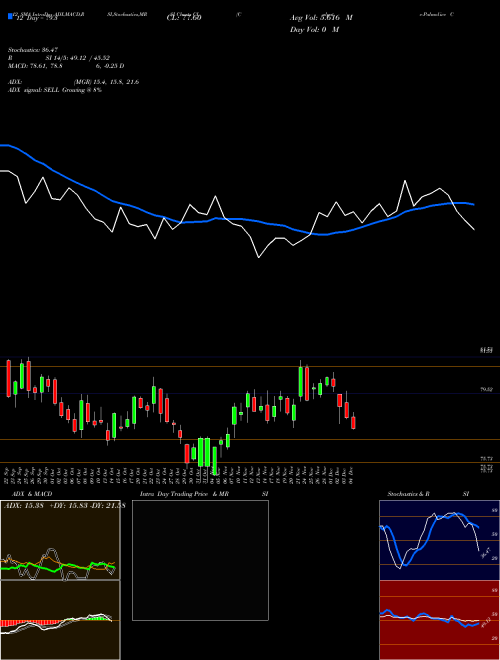Select the 'Avg Vol: 5.616 M' reading
This screenshot has width=500, height=660.
(x=321, y=18)
